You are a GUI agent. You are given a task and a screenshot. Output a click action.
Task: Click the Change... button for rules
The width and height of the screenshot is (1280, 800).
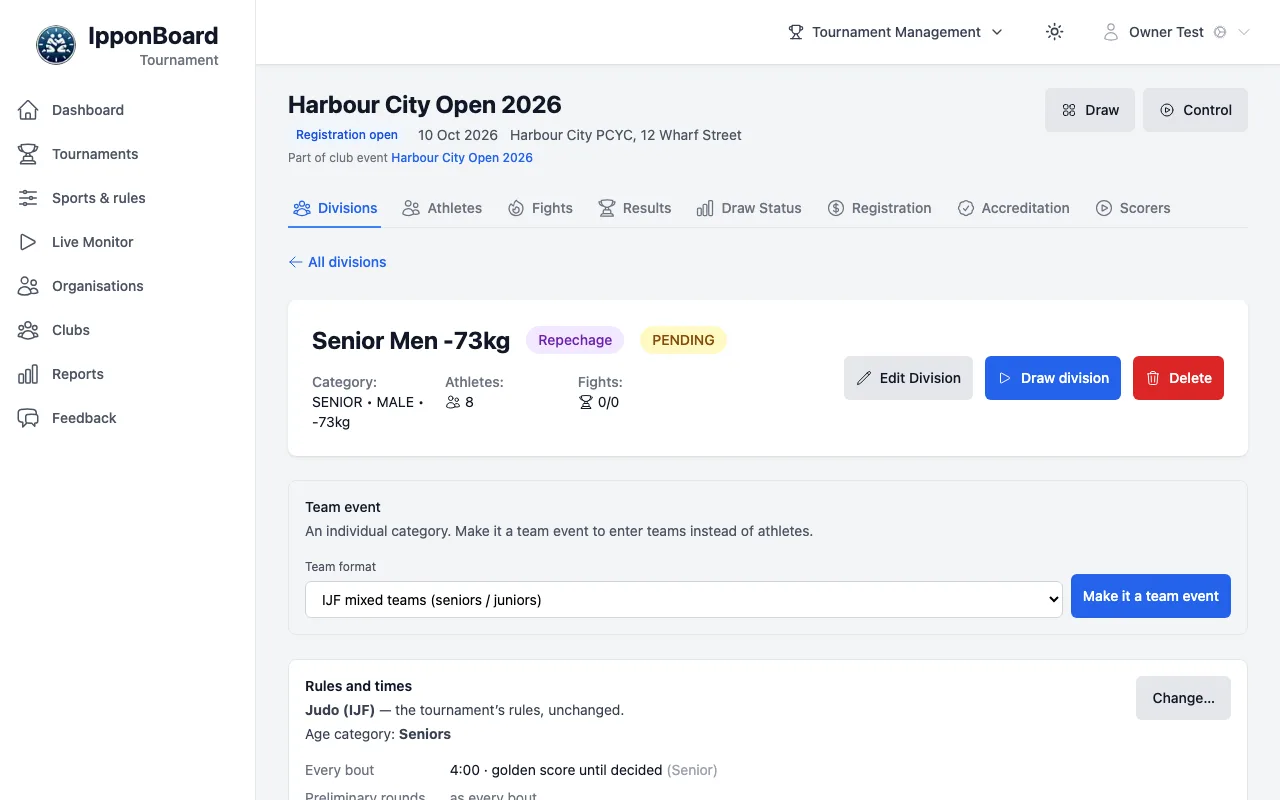1183,698
